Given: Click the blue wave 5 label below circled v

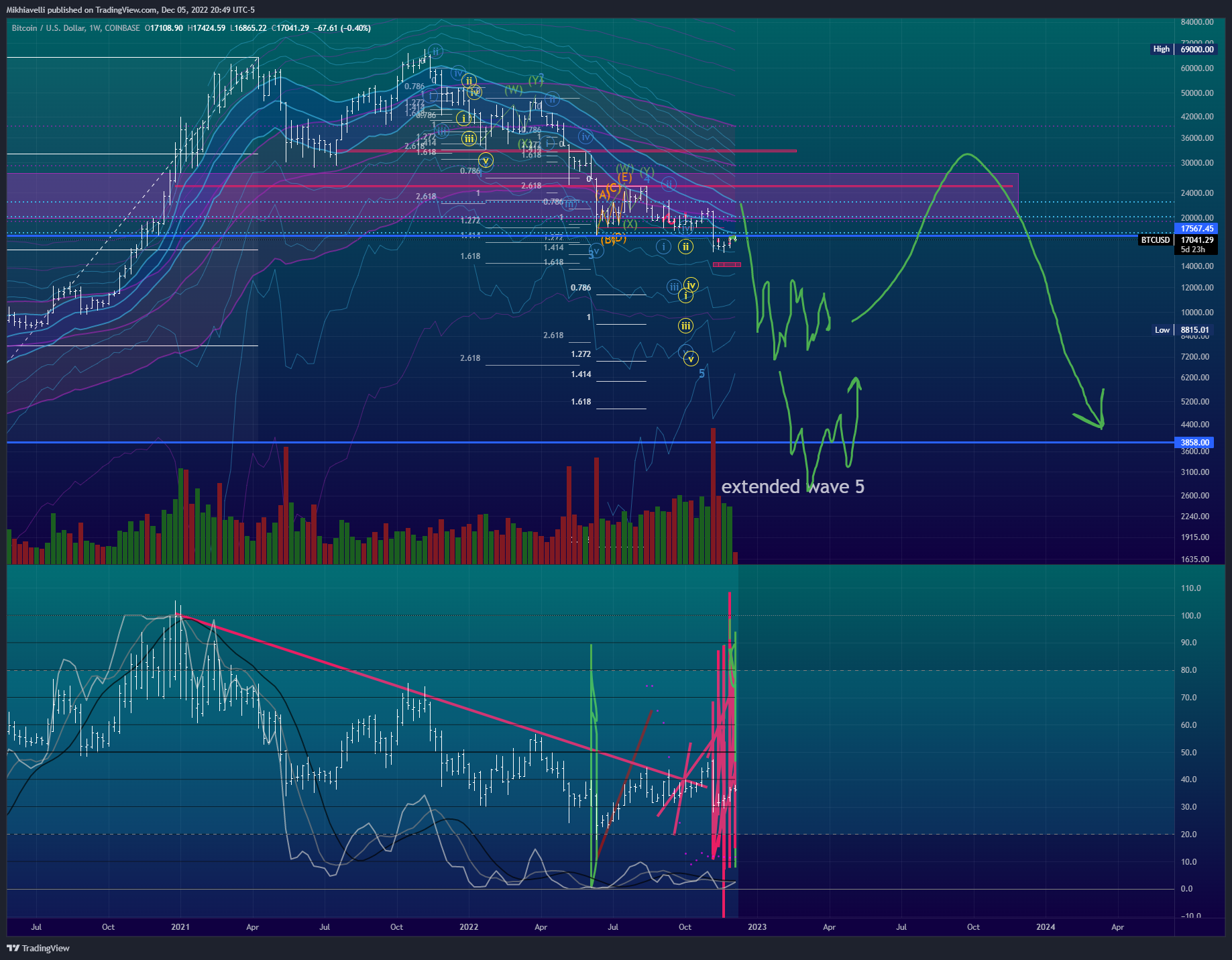Looking at the screenshot, I should pyautogui.click(x=702, y=374).
